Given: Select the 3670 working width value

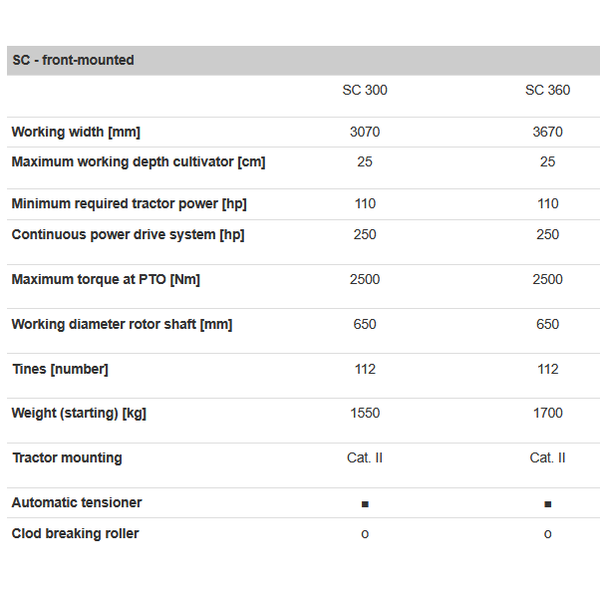Looking at the screenshot, I should tap(547, 132).
